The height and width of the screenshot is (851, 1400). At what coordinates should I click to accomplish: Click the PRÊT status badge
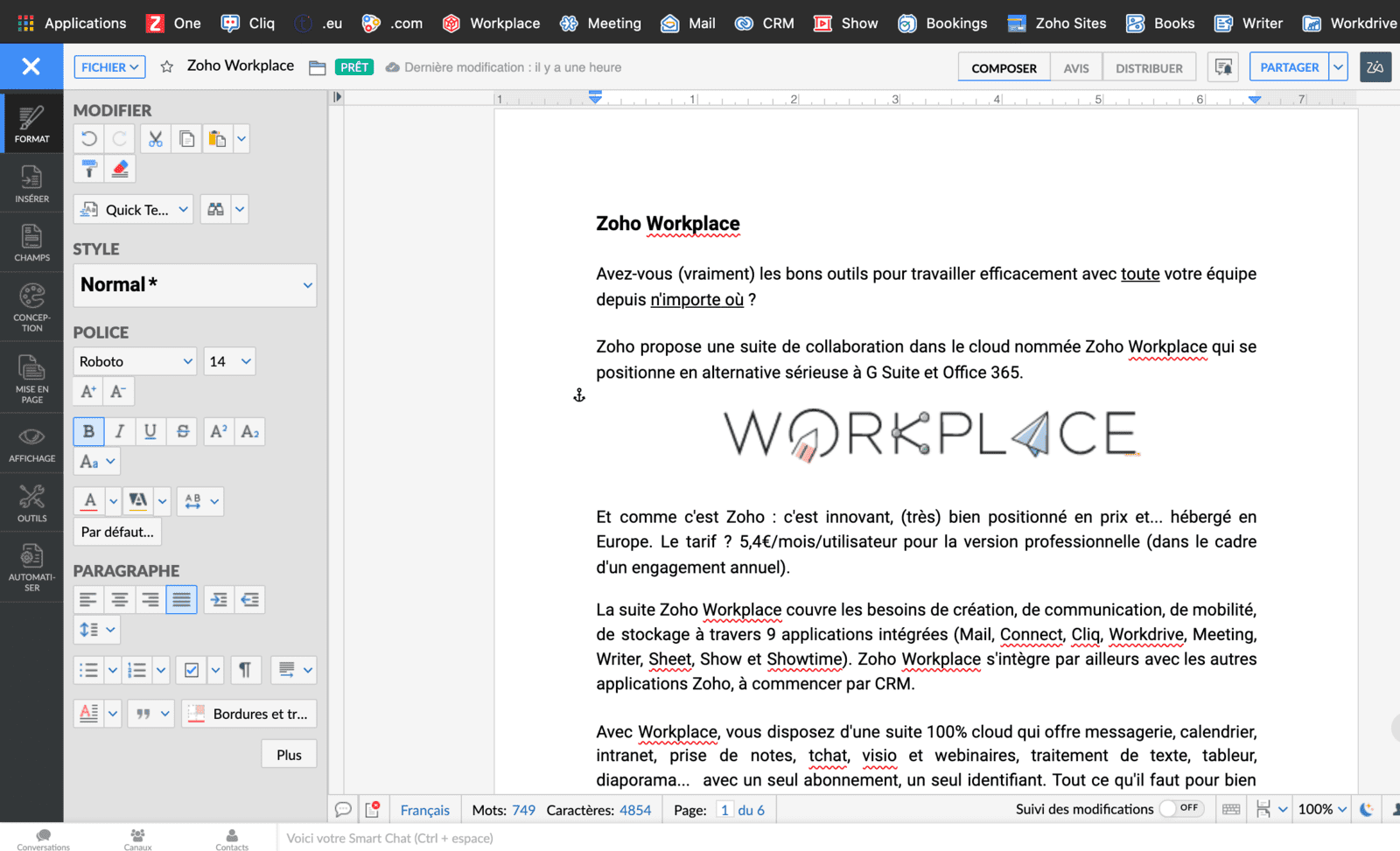(354, 67)
